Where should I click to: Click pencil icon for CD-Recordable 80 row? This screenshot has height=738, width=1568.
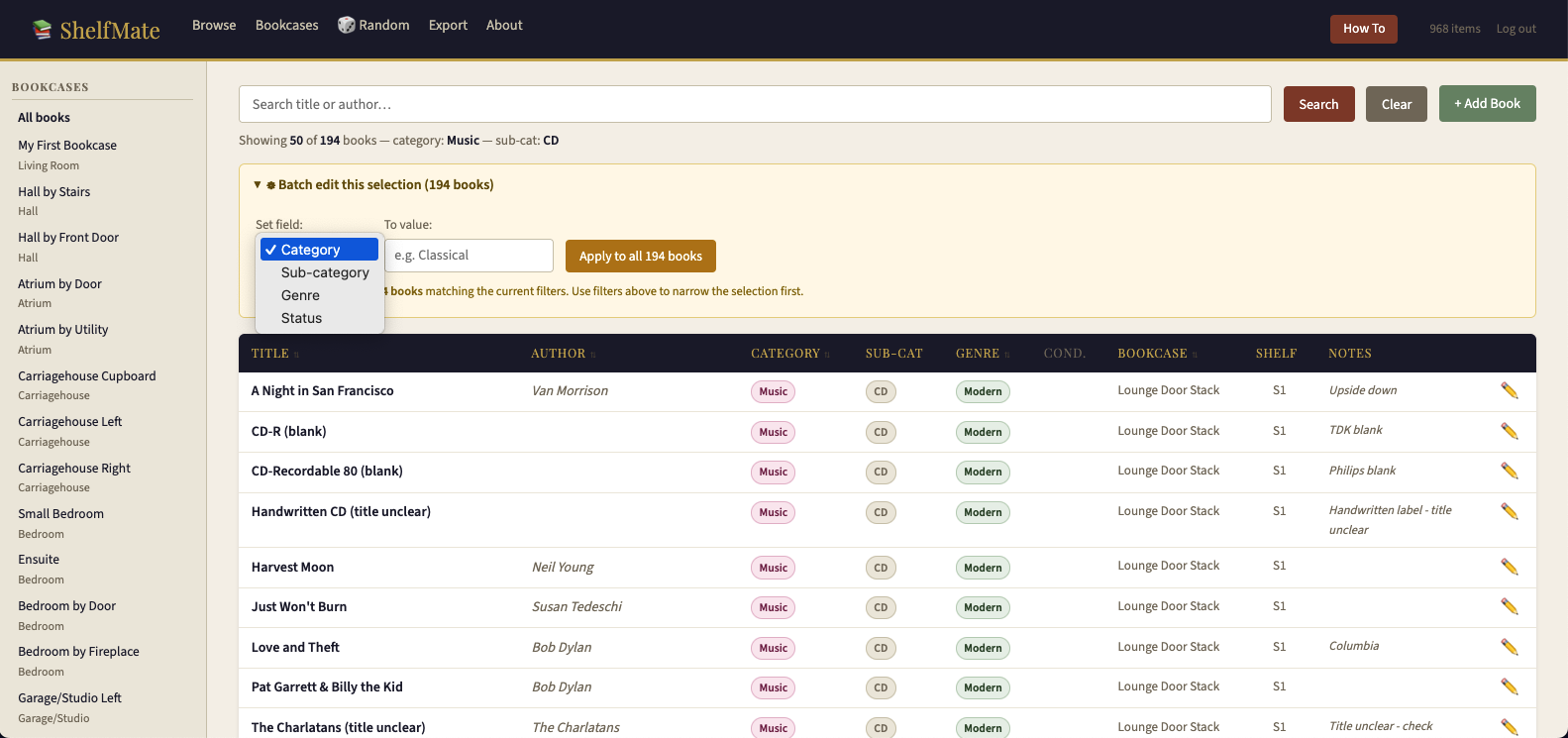coord(1509,471)
